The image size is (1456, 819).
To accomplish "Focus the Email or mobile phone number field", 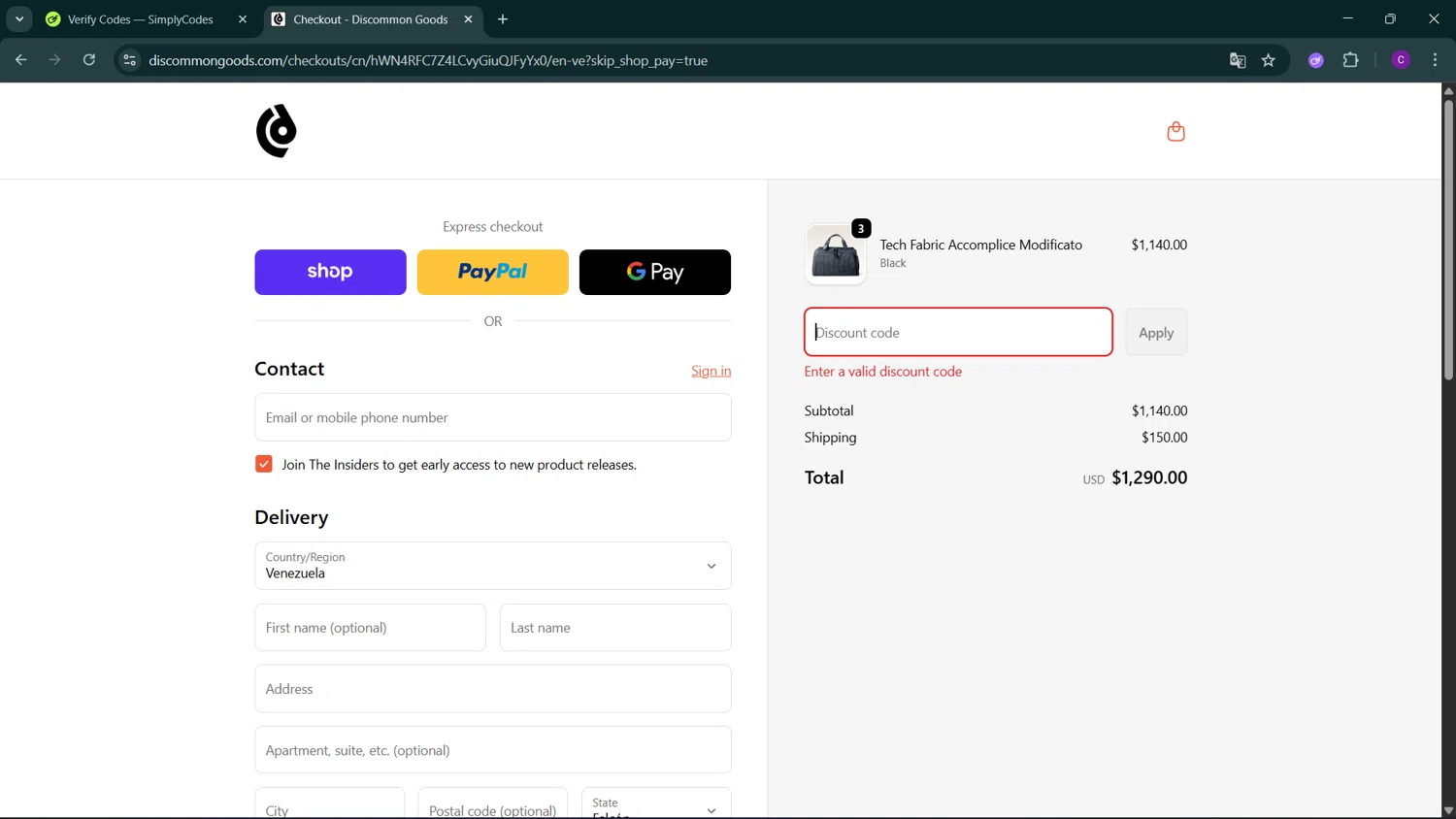I will click(x=493, y=417).
